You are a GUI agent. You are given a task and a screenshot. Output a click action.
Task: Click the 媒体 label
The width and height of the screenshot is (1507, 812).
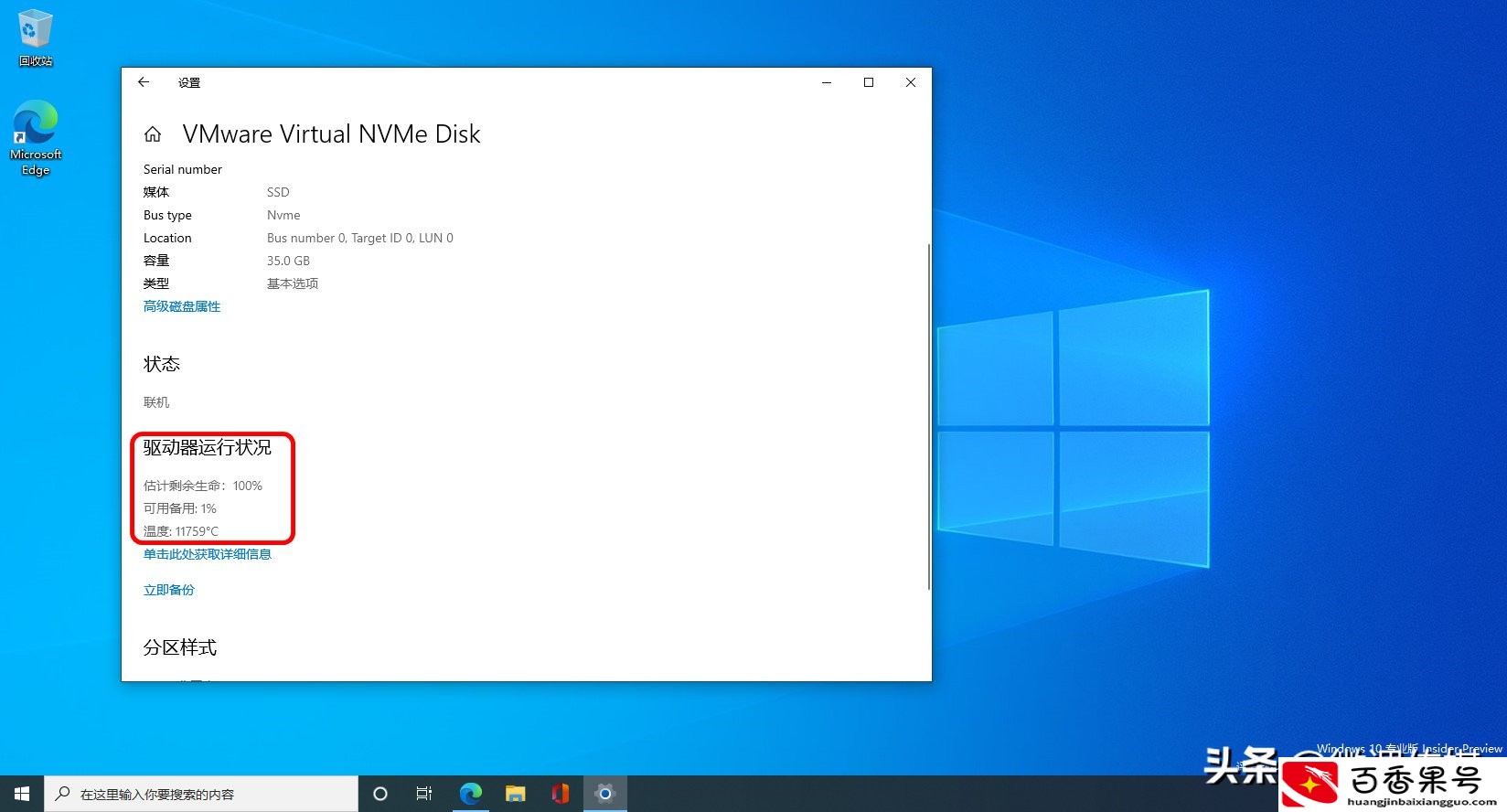point(156,192)
